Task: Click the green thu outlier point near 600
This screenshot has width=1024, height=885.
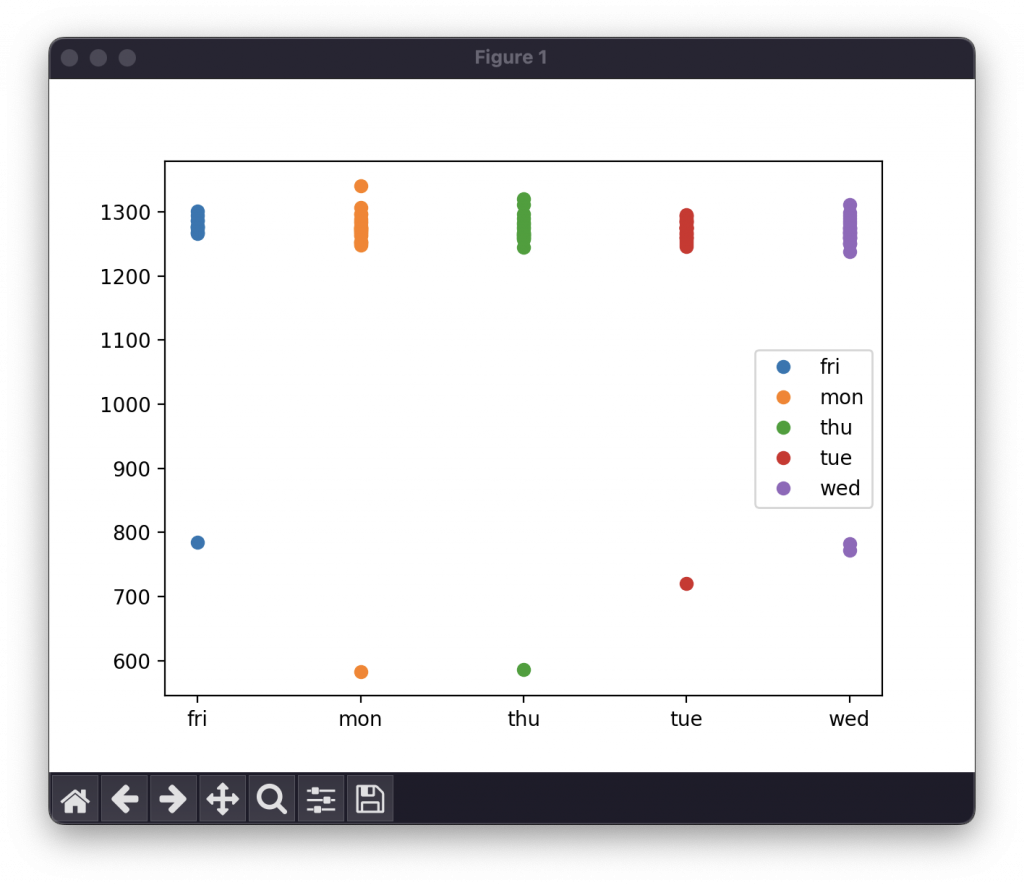Action: pyautogui.click(x=524, y=670)
